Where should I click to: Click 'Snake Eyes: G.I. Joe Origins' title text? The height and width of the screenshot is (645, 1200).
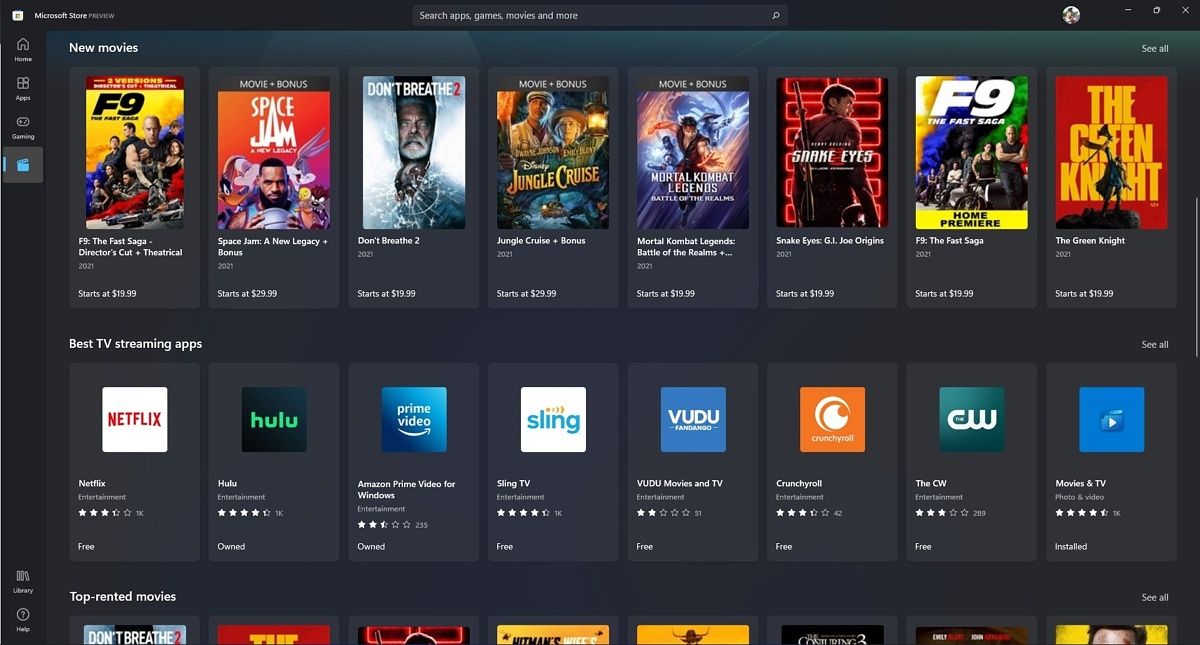click(830, 241)
